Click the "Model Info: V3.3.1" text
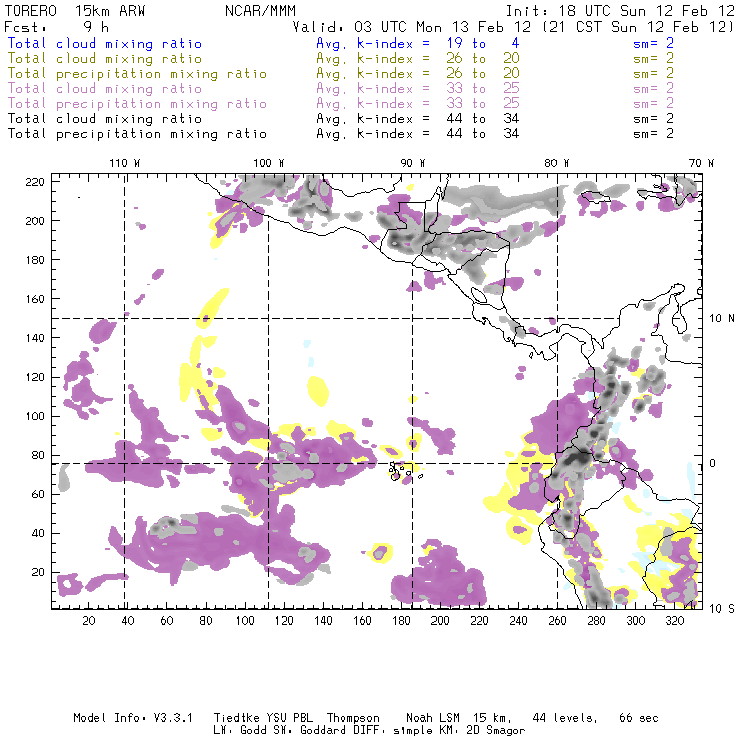 pyautogui.click(x=133, y=718)
